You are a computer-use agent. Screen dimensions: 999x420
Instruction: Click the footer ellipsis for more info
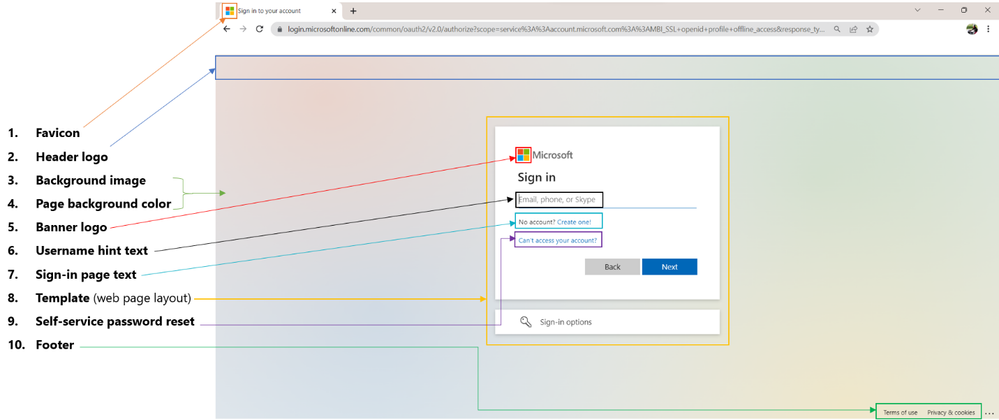point(989,413)
